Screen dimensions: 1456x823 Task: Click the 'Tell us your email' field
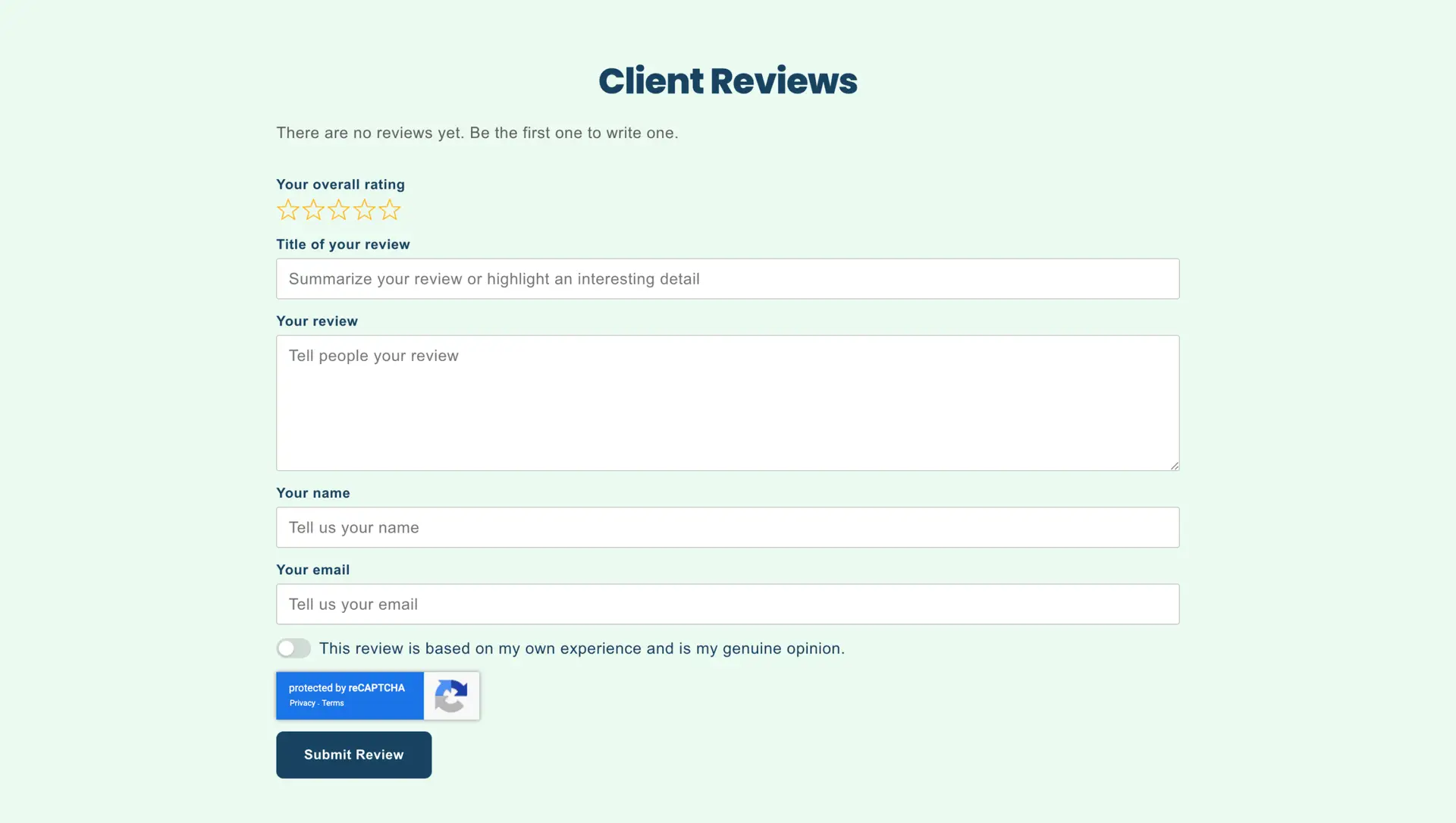coord(727,604)
